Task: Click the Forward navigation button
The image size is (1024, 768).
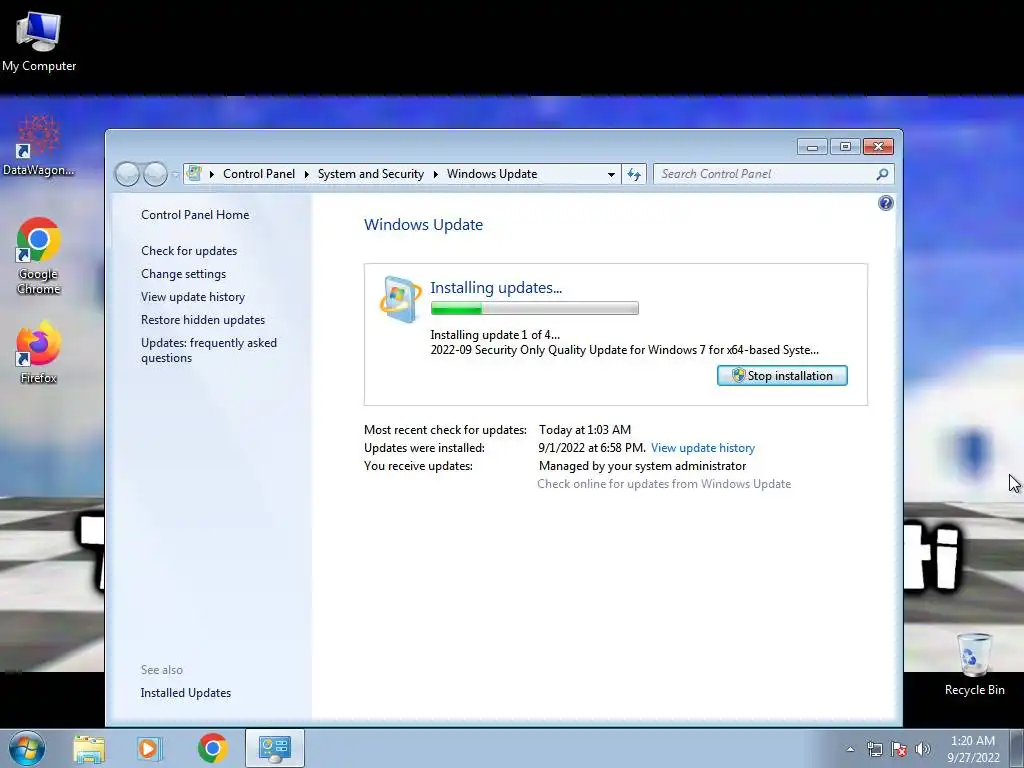Action: 155,174
